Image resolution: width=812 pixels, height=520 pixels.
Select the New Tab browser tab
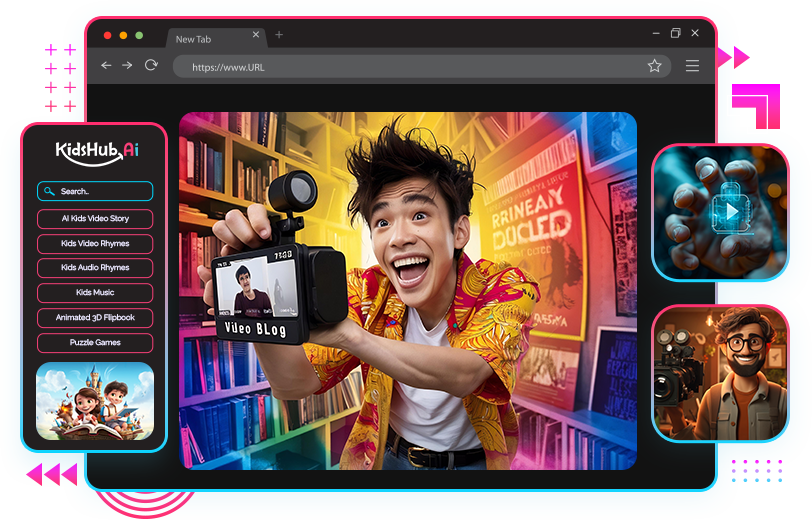[216, 38]
